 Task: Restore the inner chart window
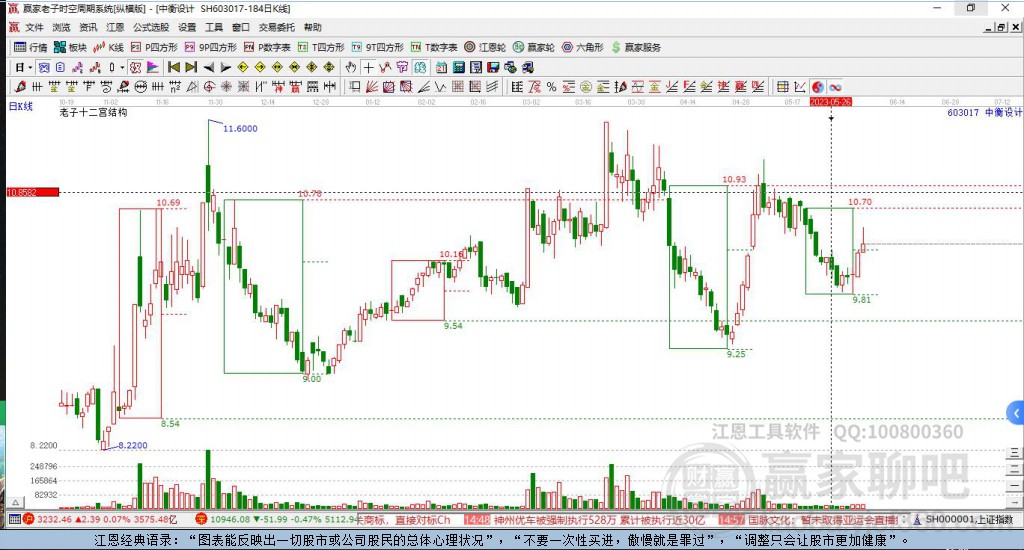1001,27
